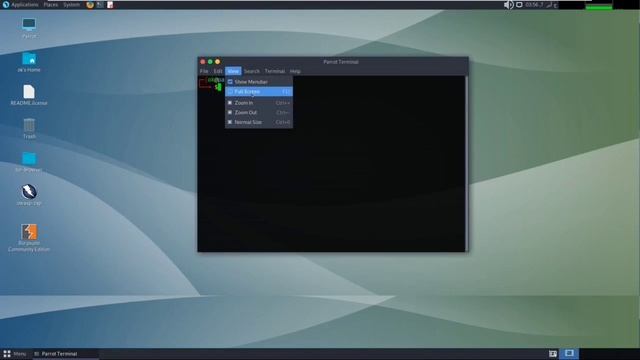This screenshot has height=360, width=640.
Task: Click the Parrot logo in the top panel
Action: point(6,4)
